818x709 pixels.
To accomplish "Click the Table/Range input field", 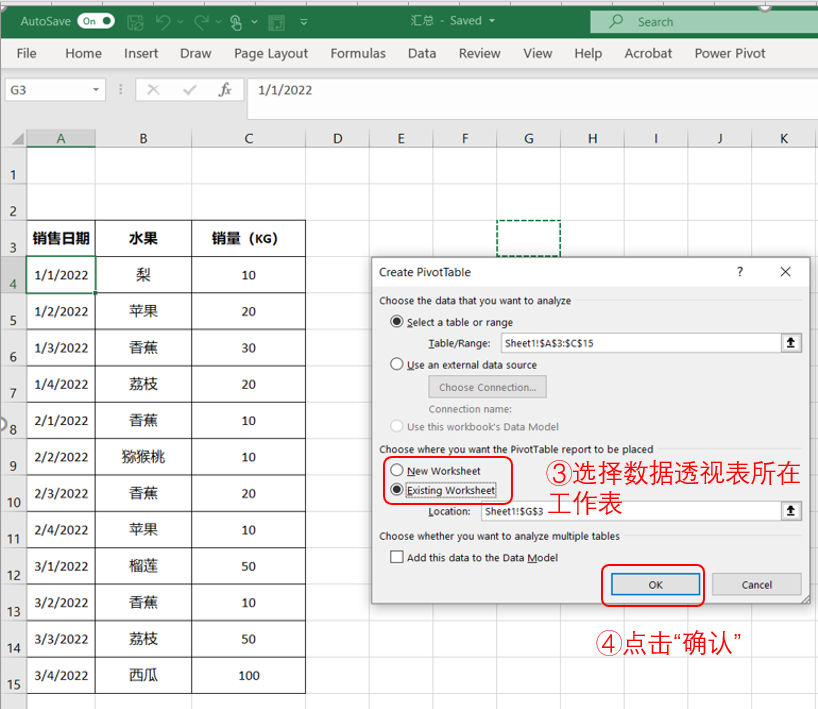I will tap(641, 343).
